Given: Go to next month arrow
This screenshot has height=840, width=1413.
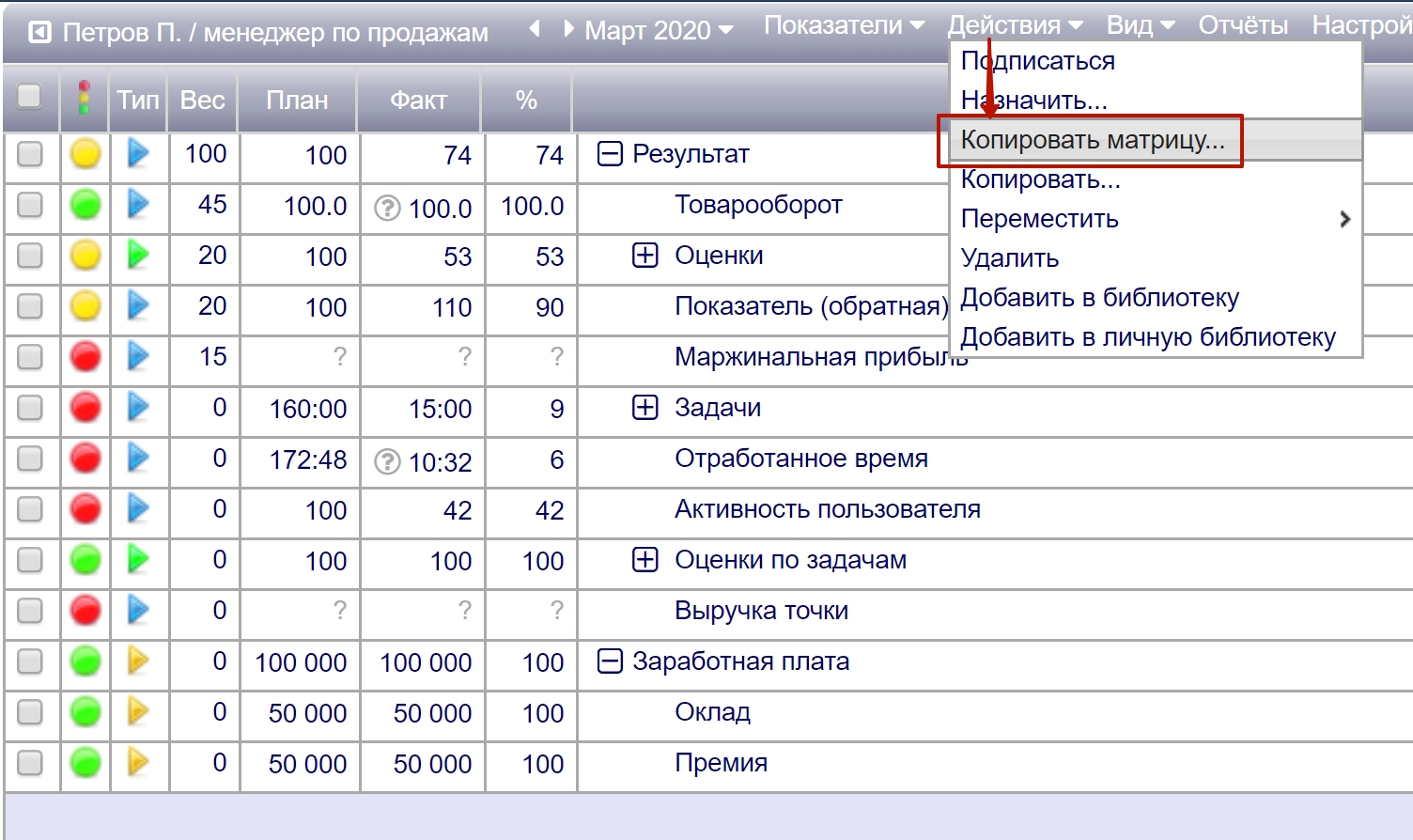Looking at the screenshot, I should [x=567, y=29].
